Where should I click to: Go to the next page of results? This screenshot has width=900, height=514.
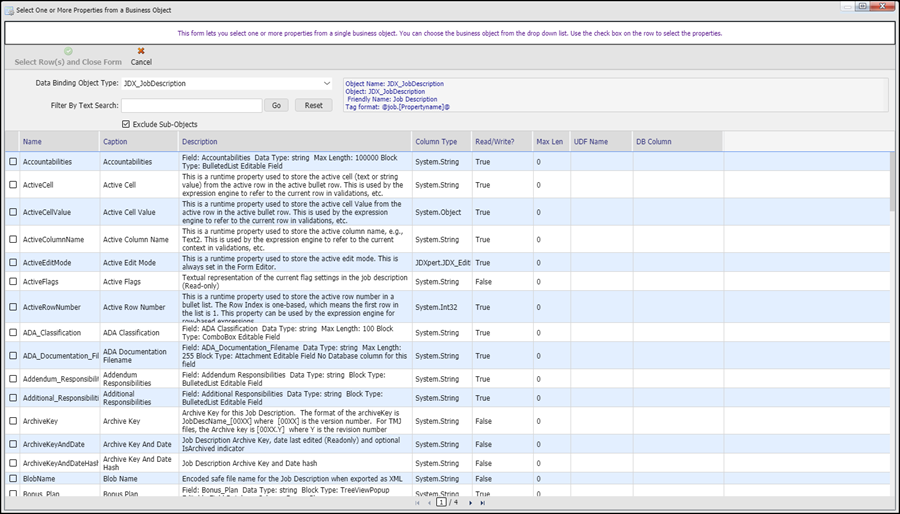[x=470, y=503]
